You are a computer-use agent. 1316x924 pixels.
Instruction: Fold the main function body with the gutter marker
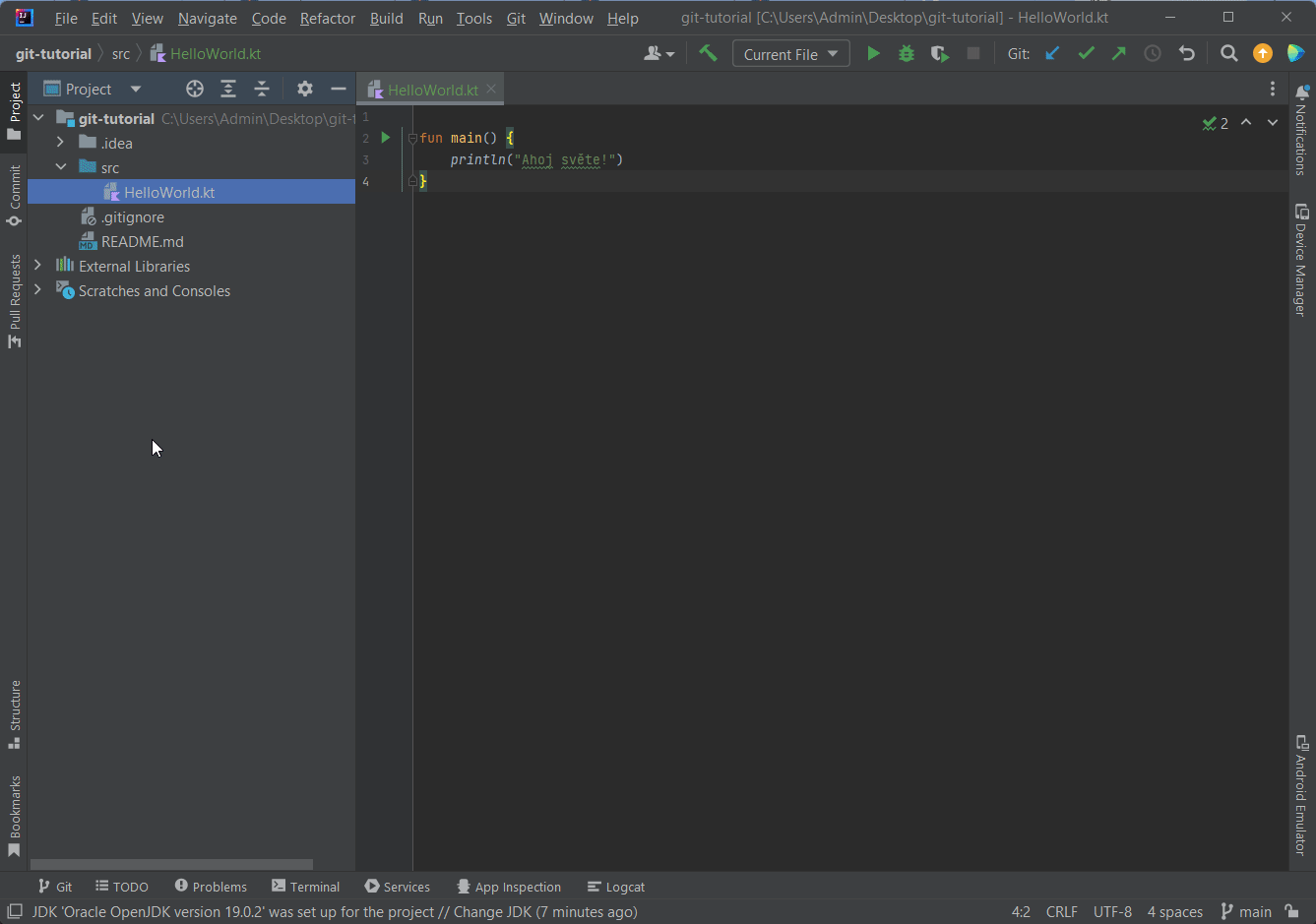click(x=412, y=138)
